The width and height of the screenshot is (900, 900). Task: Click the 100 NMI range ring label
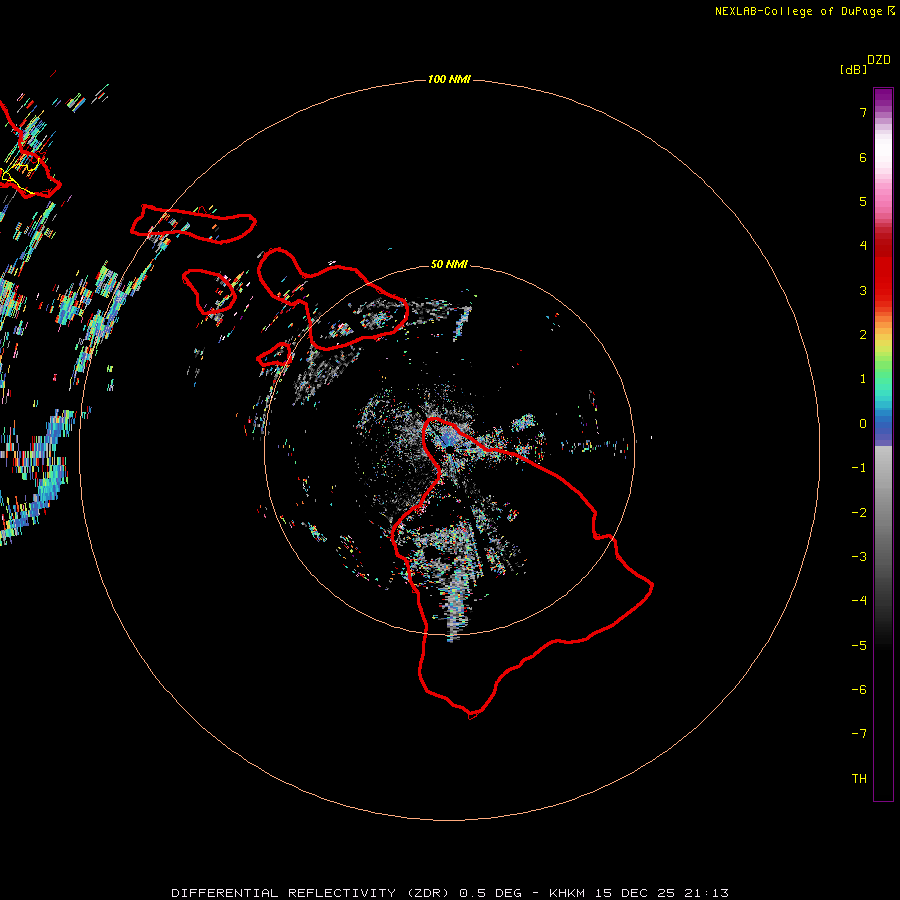pyautogui.click(x=449, y=79)
